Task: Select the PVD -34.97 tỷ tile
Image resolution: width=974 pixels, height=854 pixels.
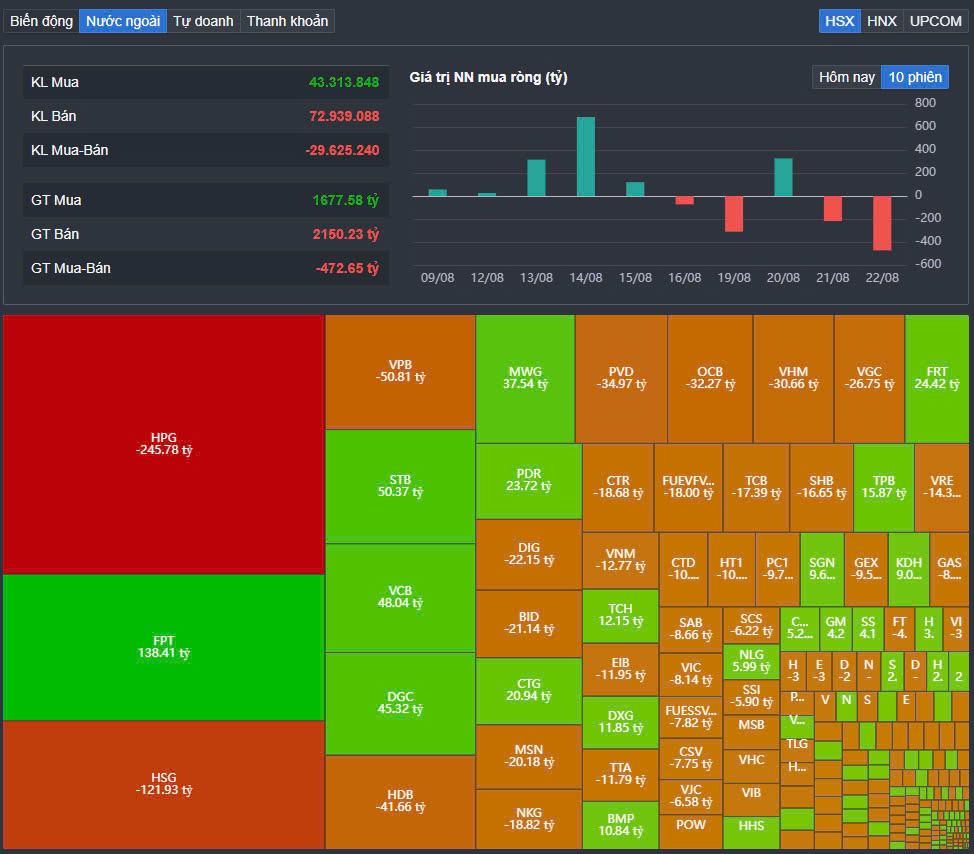Action: (x=621, y=378)
